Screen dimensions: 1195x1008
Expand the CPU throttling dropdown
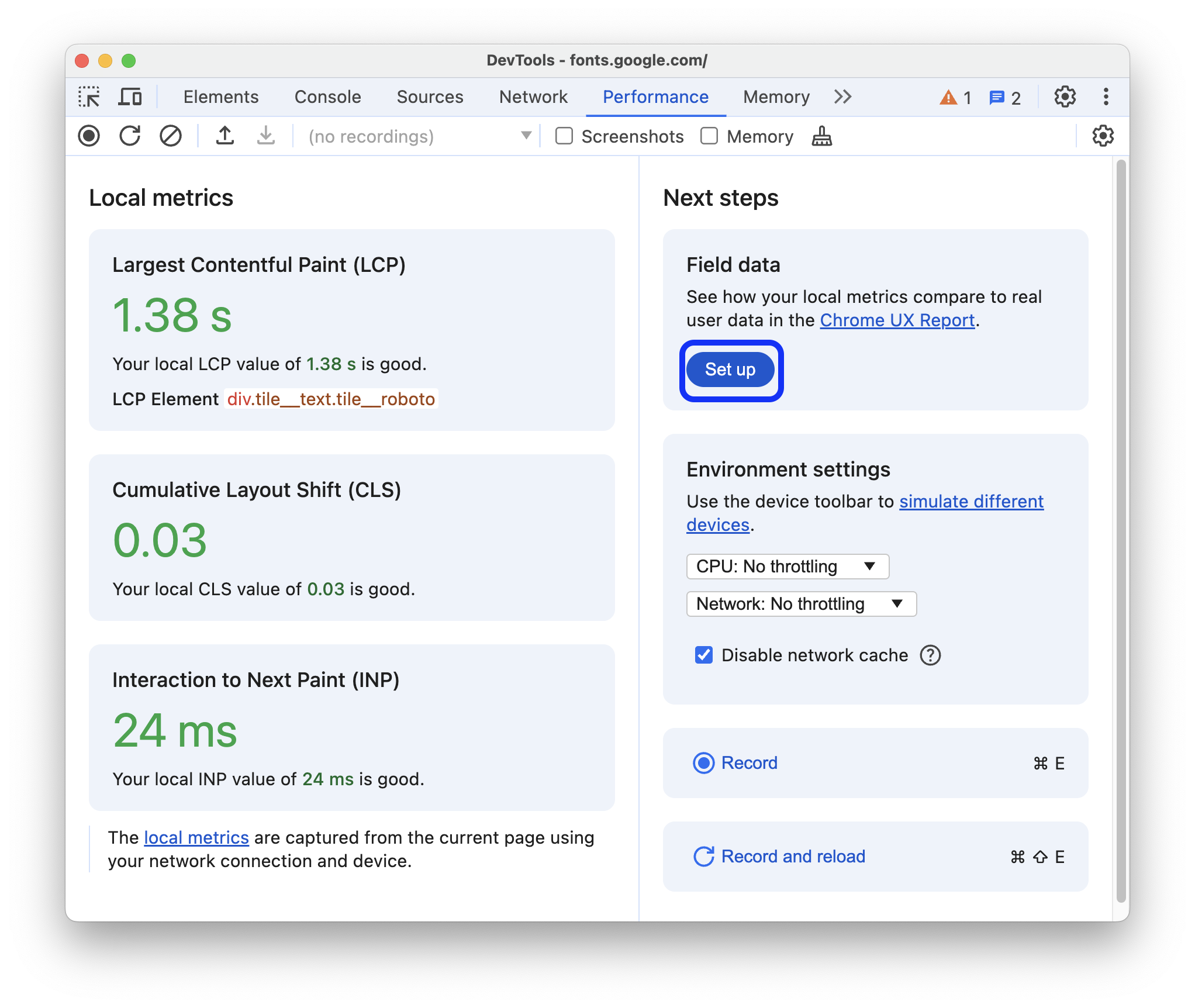click(x=786, y=566)
